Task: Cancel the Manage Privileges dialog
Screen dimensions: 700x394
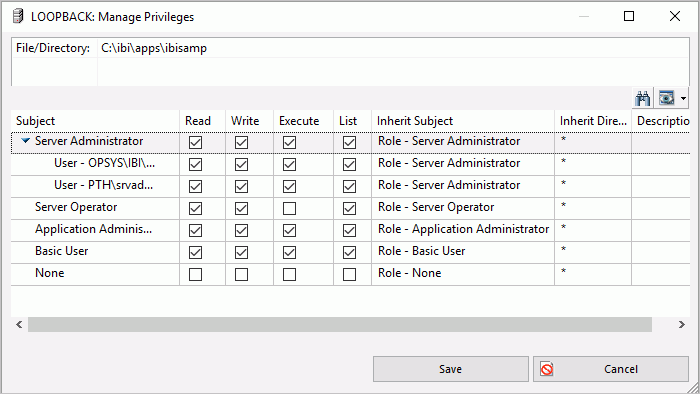Action: click(611, 369)
